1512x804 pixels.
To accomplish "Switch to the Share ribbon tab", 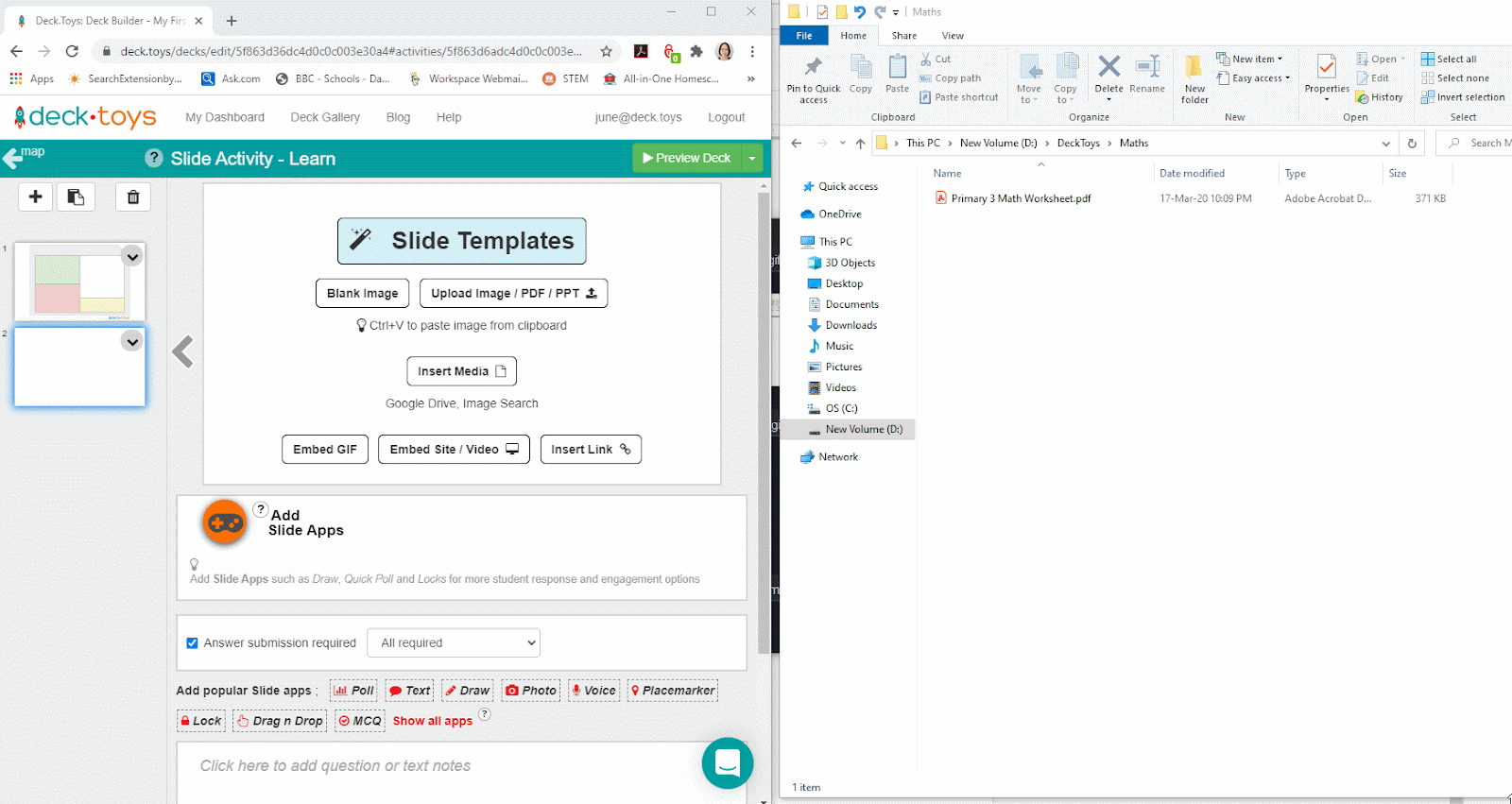I will pyautogui.click(x=904, y=36).
